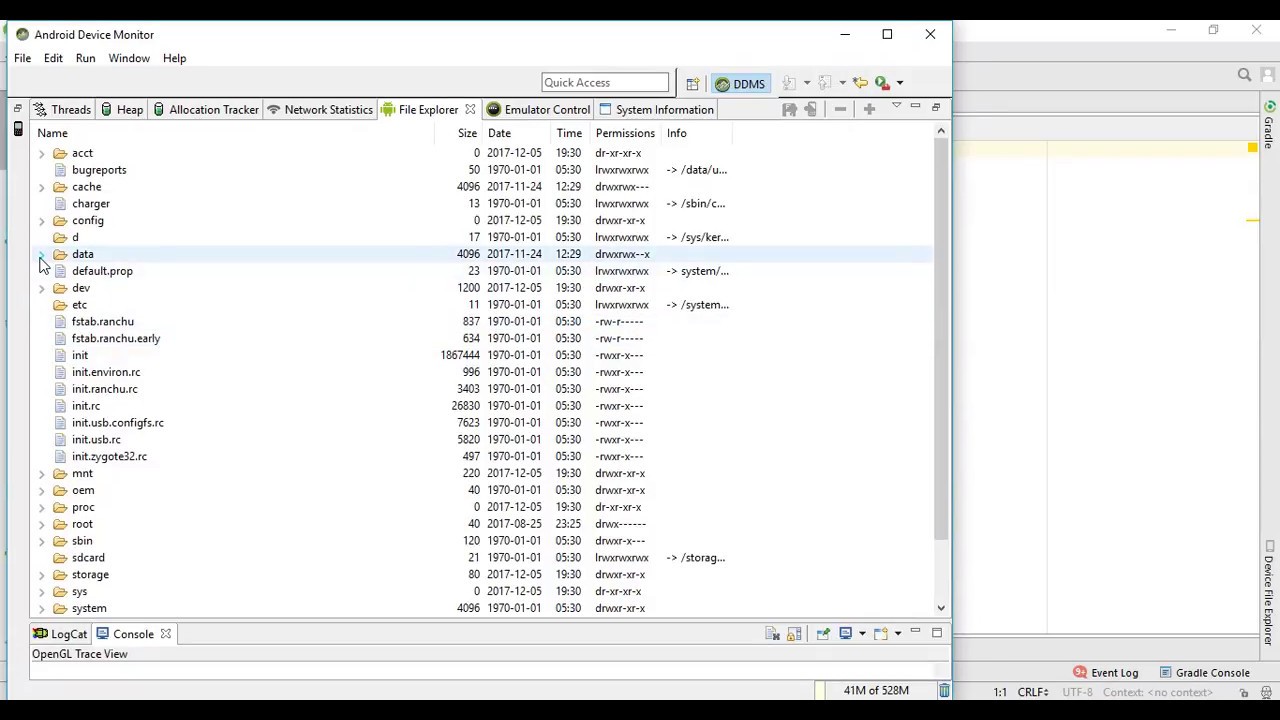This screenshot has height=720, width=1280.
Task: Click the Size column header
Action: pyautogui.click(x=467, y=133)
